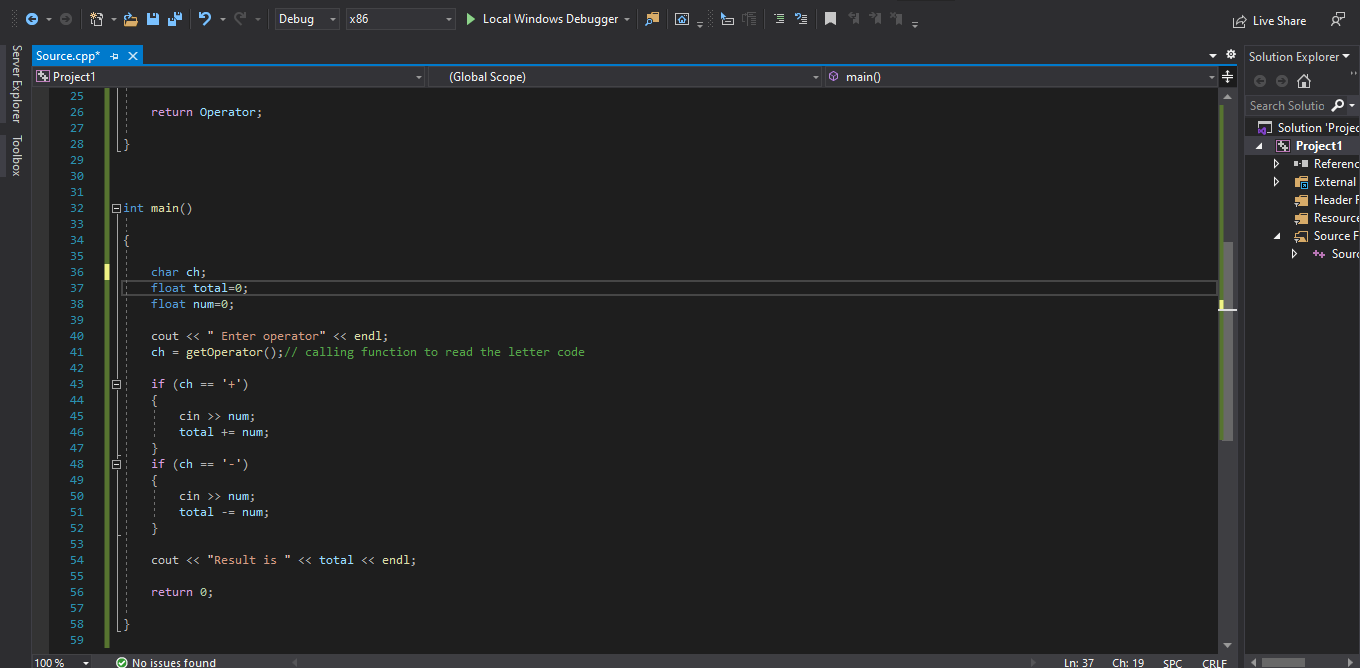1360x668 pixels.
Task: Click Solution Explorer Home icon
Action: tap(1304, 81)
